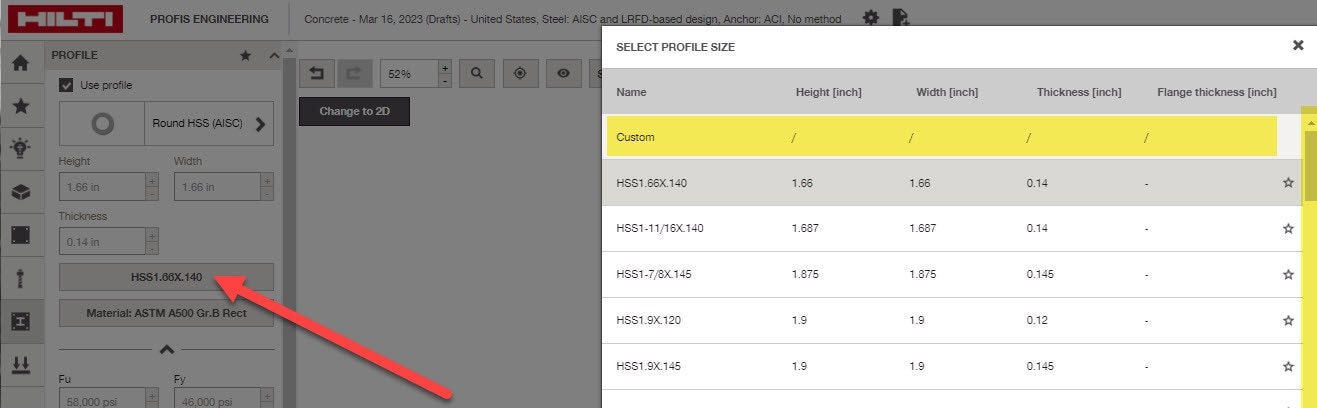
Task: Star the HSS1.9X.120 profile size
Action: tap(1288, 321)
